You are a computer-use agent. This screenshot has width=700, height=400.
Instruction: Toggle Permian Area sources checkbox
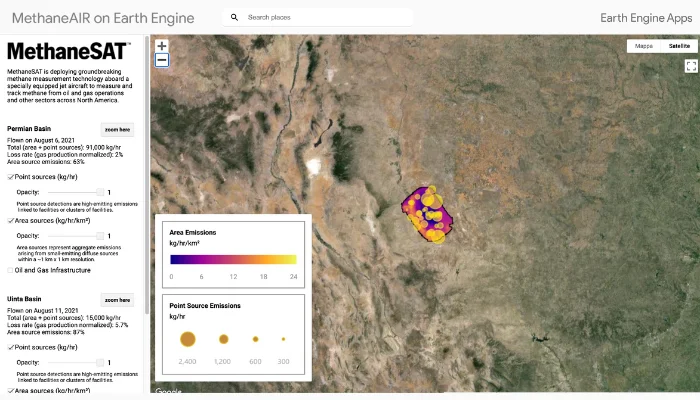[11, 221]
